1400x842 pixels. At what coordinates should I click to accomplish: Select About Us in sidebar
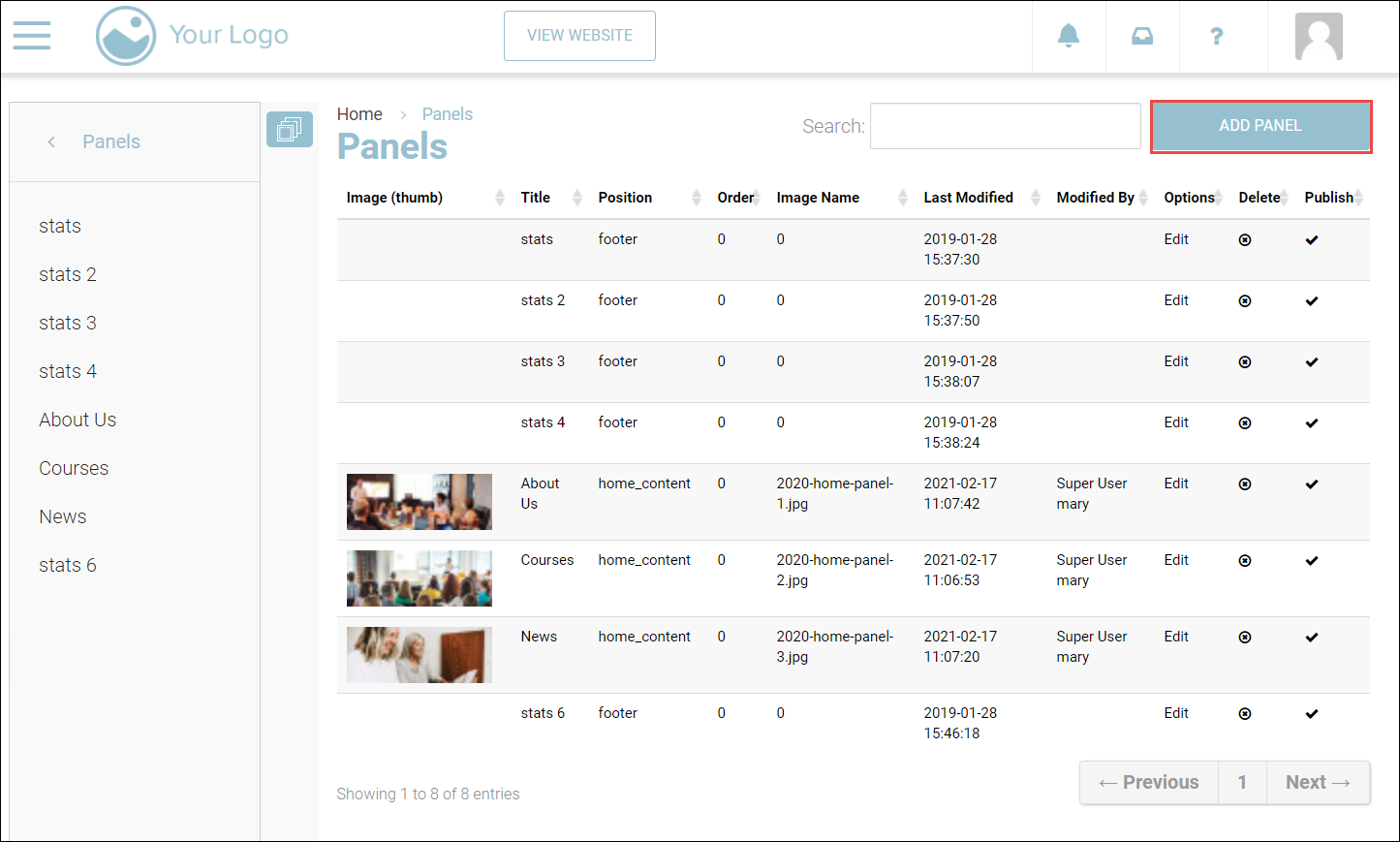coord(78,420)
